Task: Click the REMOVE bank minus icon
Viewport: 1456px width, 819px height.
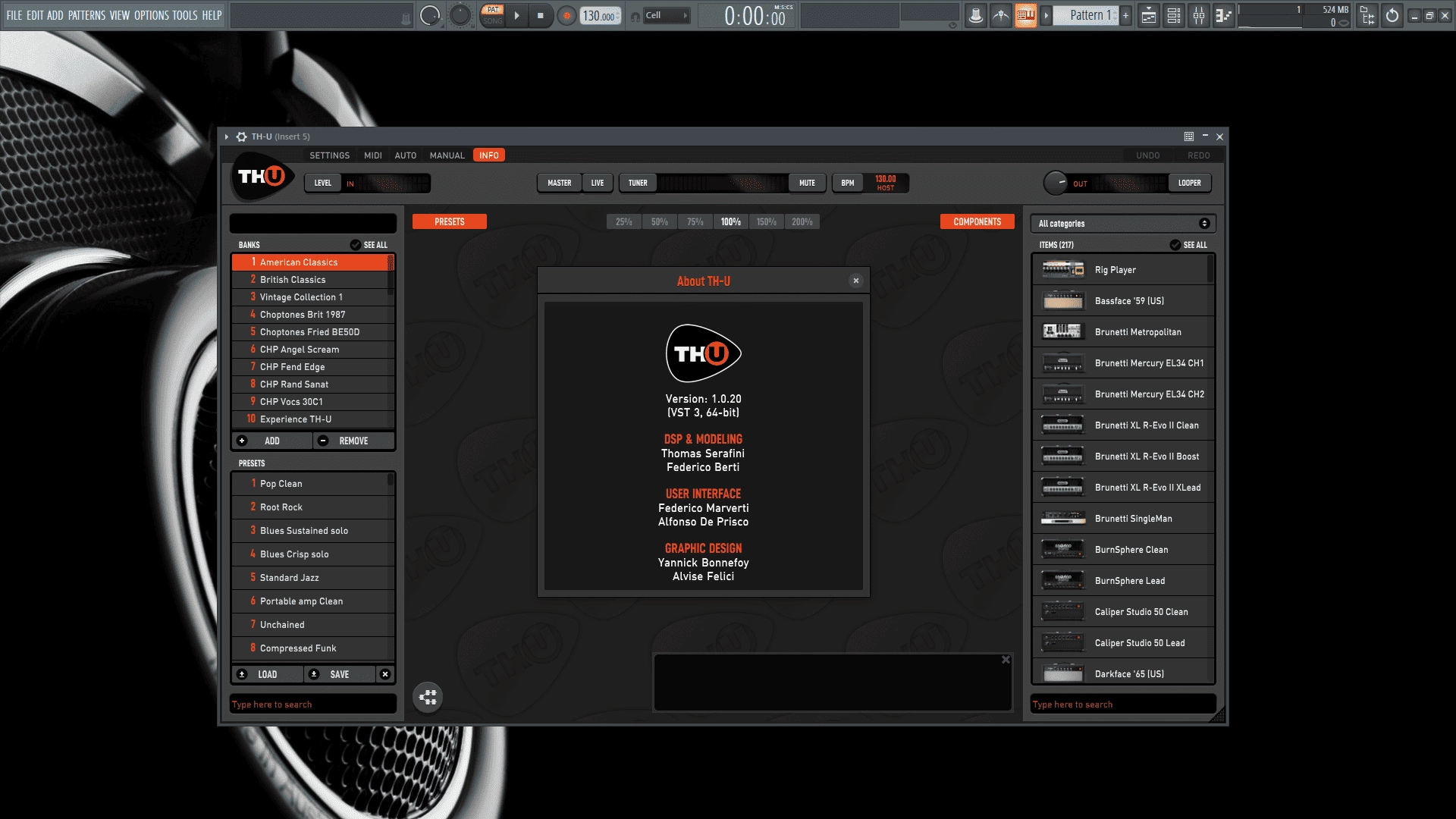Action: point(323,441)
